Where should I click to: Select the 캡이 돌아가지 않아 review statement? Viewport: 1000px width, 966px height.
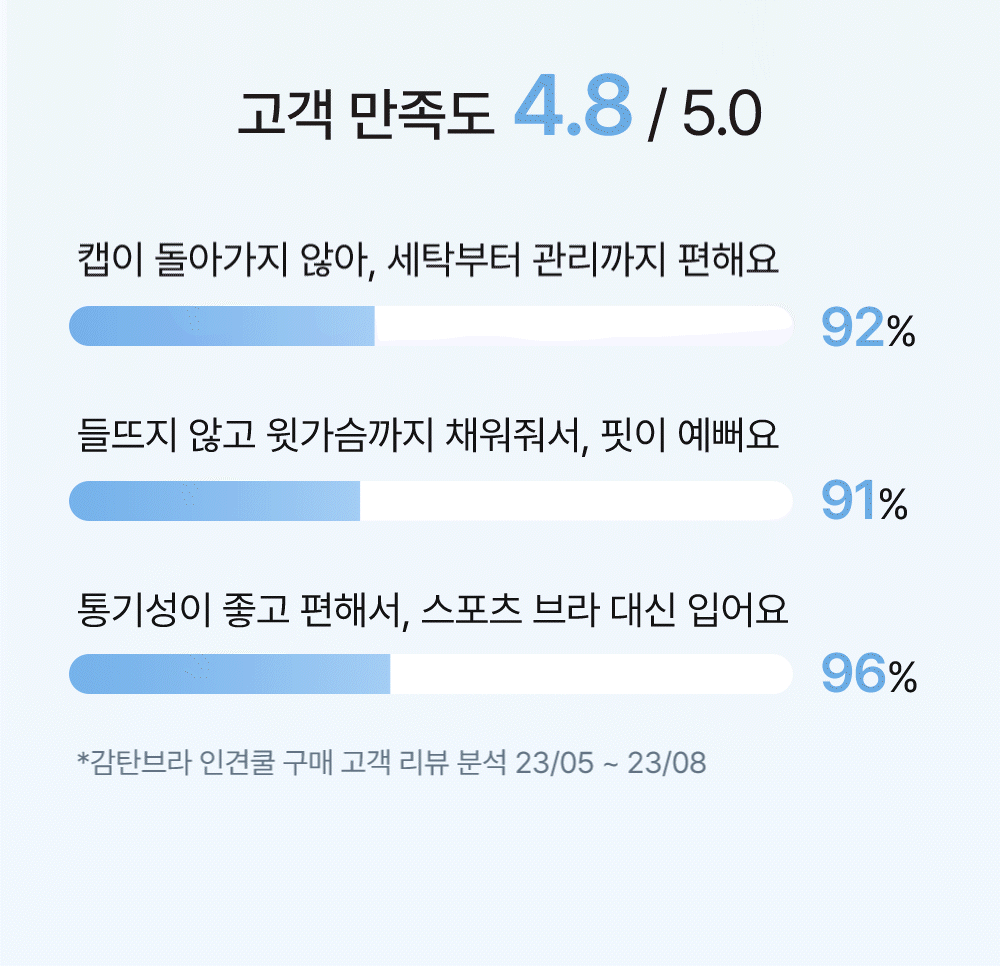pos(428,260)
